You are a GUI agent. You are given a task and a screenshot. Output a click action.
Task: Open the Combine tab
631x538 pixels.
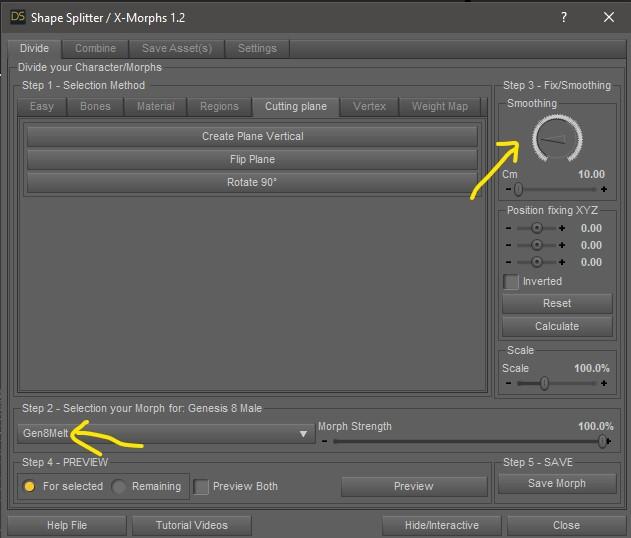coord(95,49)
